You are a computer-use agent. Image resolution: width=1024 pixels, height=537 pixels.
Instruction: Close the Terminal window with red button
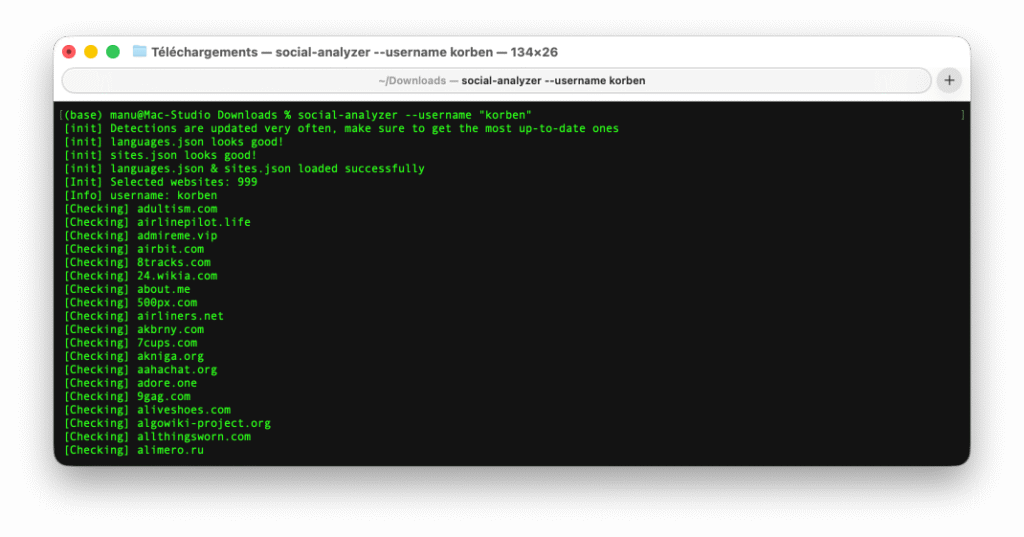pyautogui.click(x=69, y=52)
